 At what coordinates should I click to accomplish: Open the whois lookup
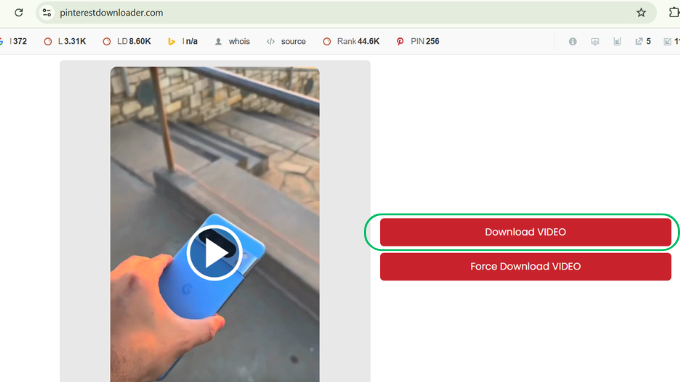coord(232,41)
